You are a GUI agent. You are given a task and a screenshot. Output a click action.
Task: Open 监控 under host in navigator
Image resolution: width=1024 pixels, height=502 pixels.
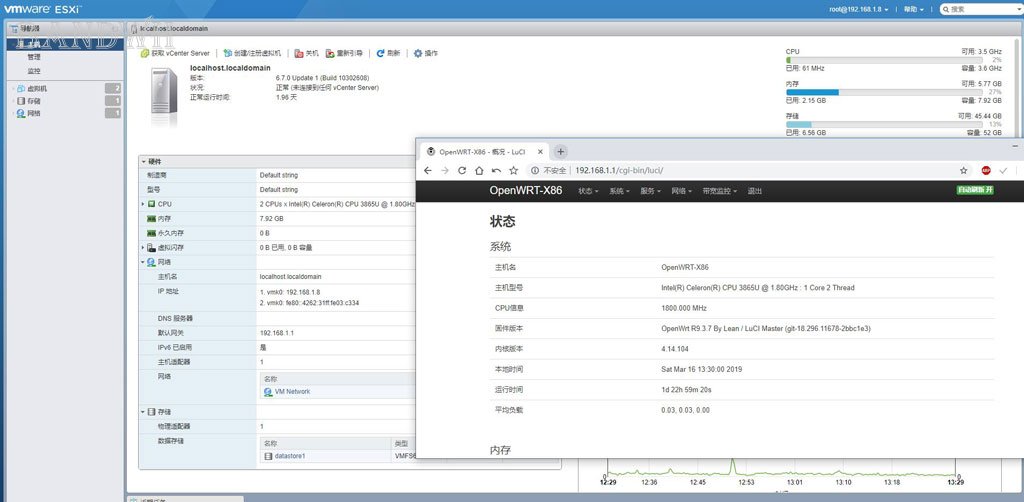[34, 71]
